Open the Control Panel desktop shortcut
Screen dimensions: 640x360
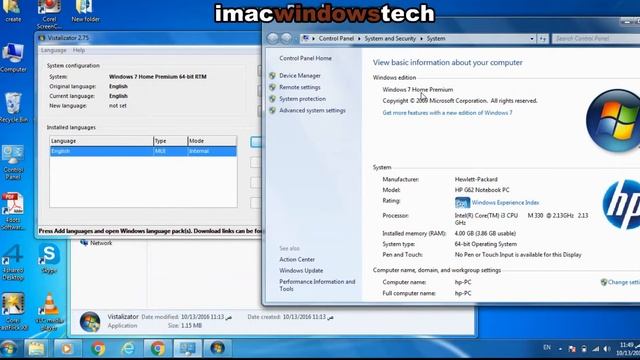(x=13, y=162)
